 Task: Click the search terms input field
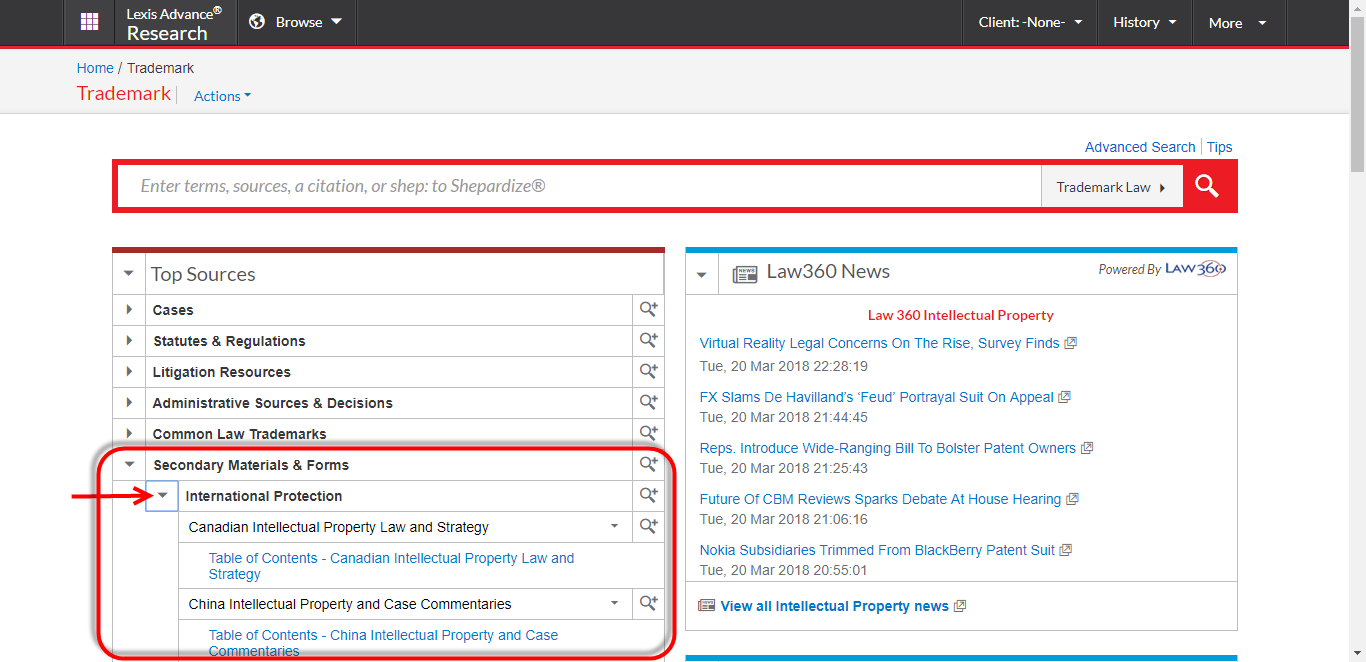coord(580,186)
